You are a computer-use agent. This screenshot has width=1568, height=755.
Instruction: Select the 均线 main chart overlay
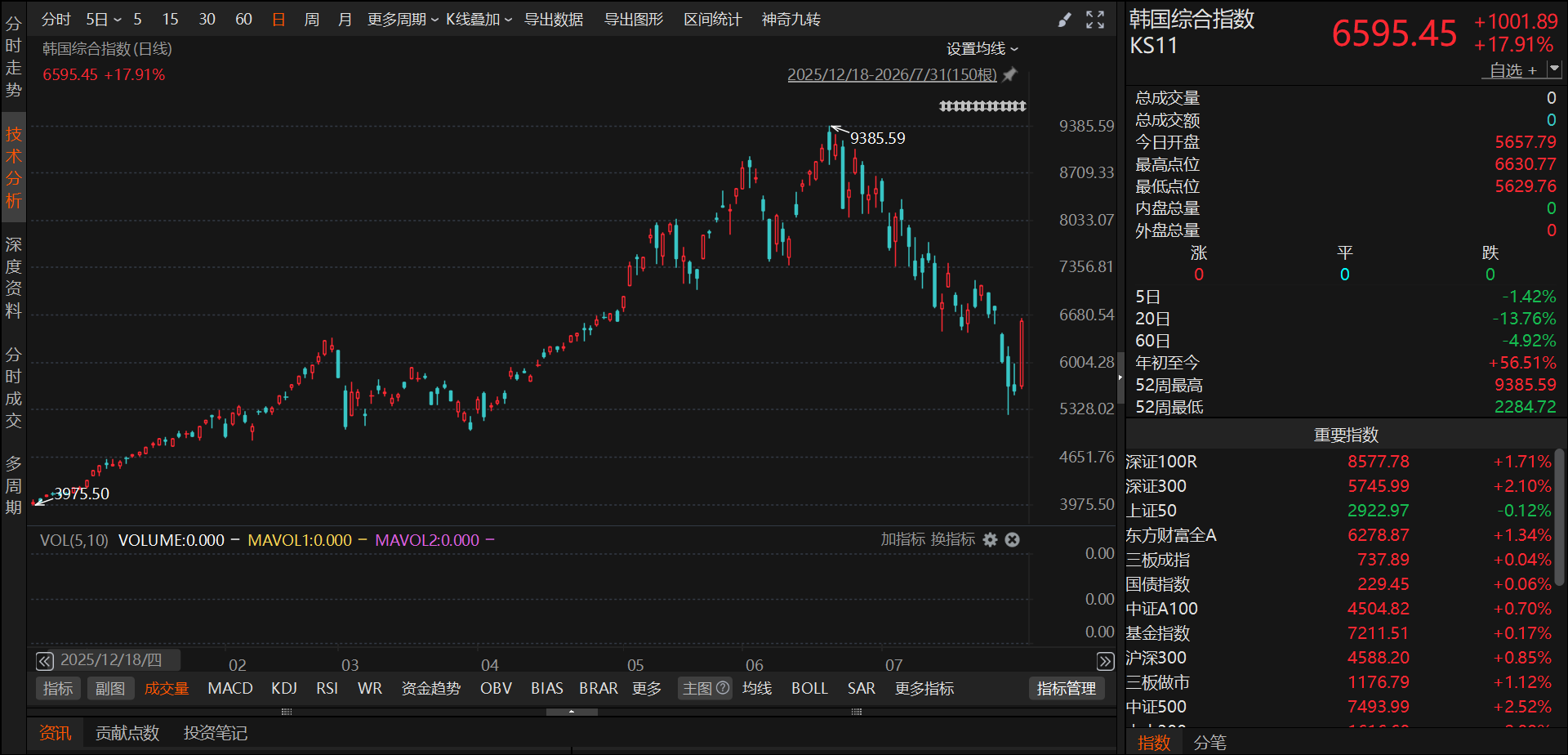pos(757,688)
